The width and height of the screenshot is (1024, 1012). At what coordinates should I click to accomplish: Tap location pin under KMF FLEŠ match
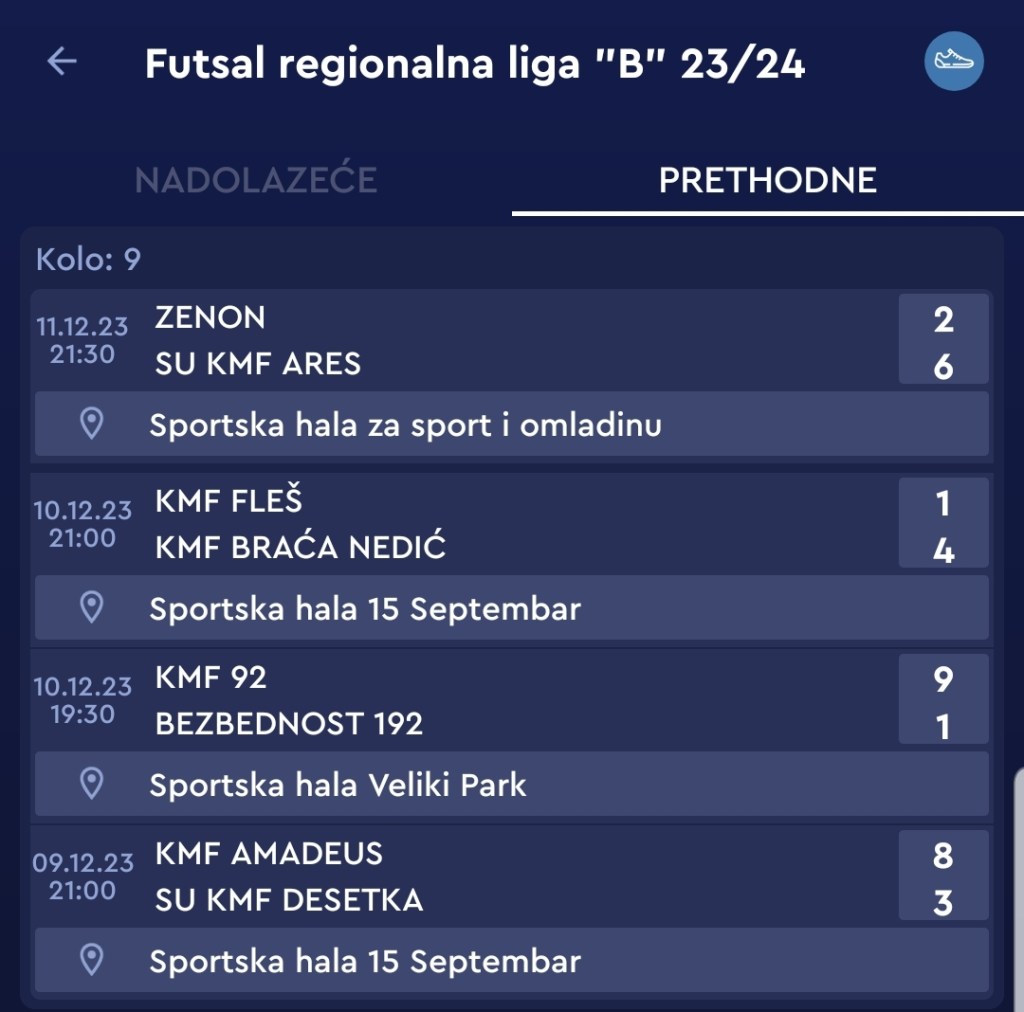(92, 608)
